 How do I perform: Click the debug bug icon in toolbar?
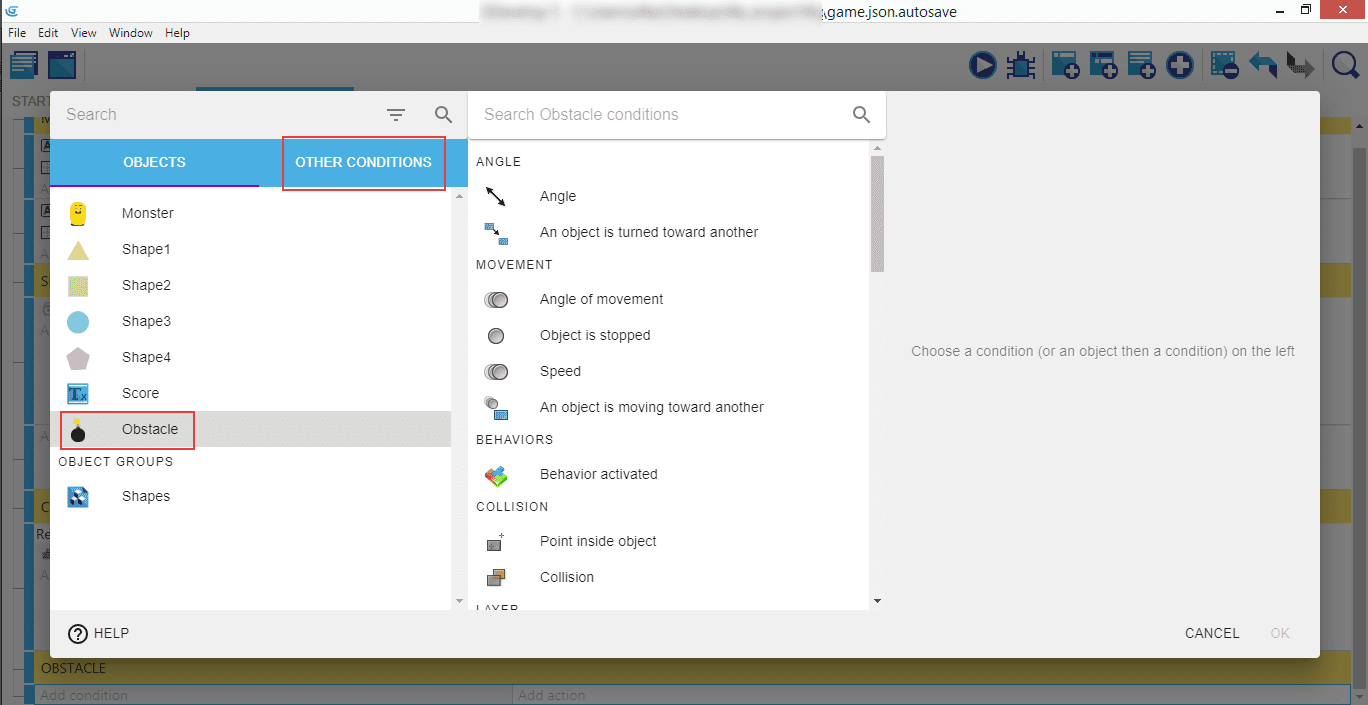pyautogui.click(x=1020, y=66)
